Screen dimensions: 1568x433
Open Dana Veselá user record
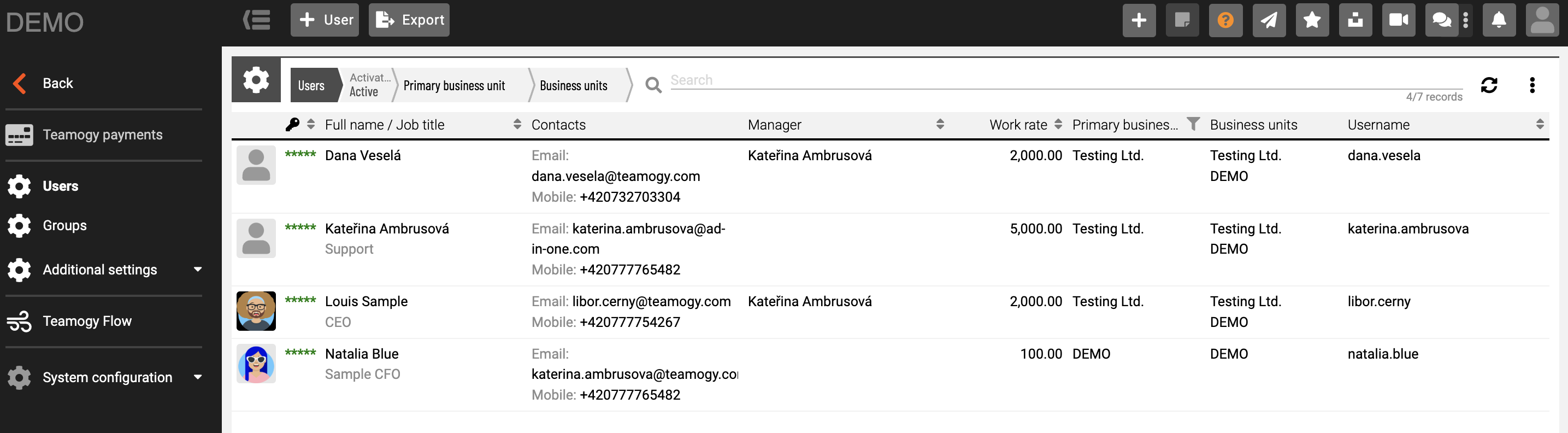coord(363,155)
